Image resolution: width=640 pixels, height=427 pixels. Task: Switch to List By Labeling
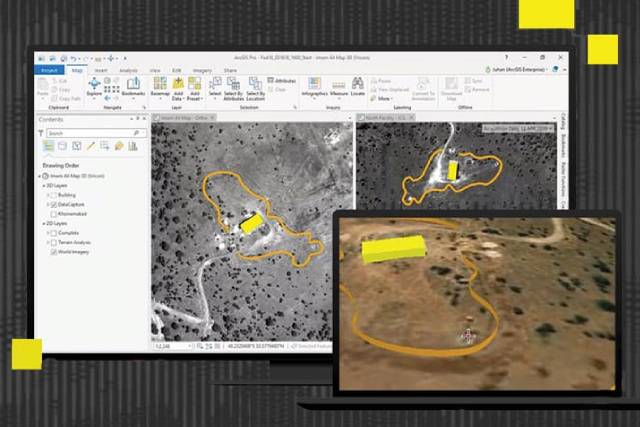pyautogui.click(x=119, y=146)
